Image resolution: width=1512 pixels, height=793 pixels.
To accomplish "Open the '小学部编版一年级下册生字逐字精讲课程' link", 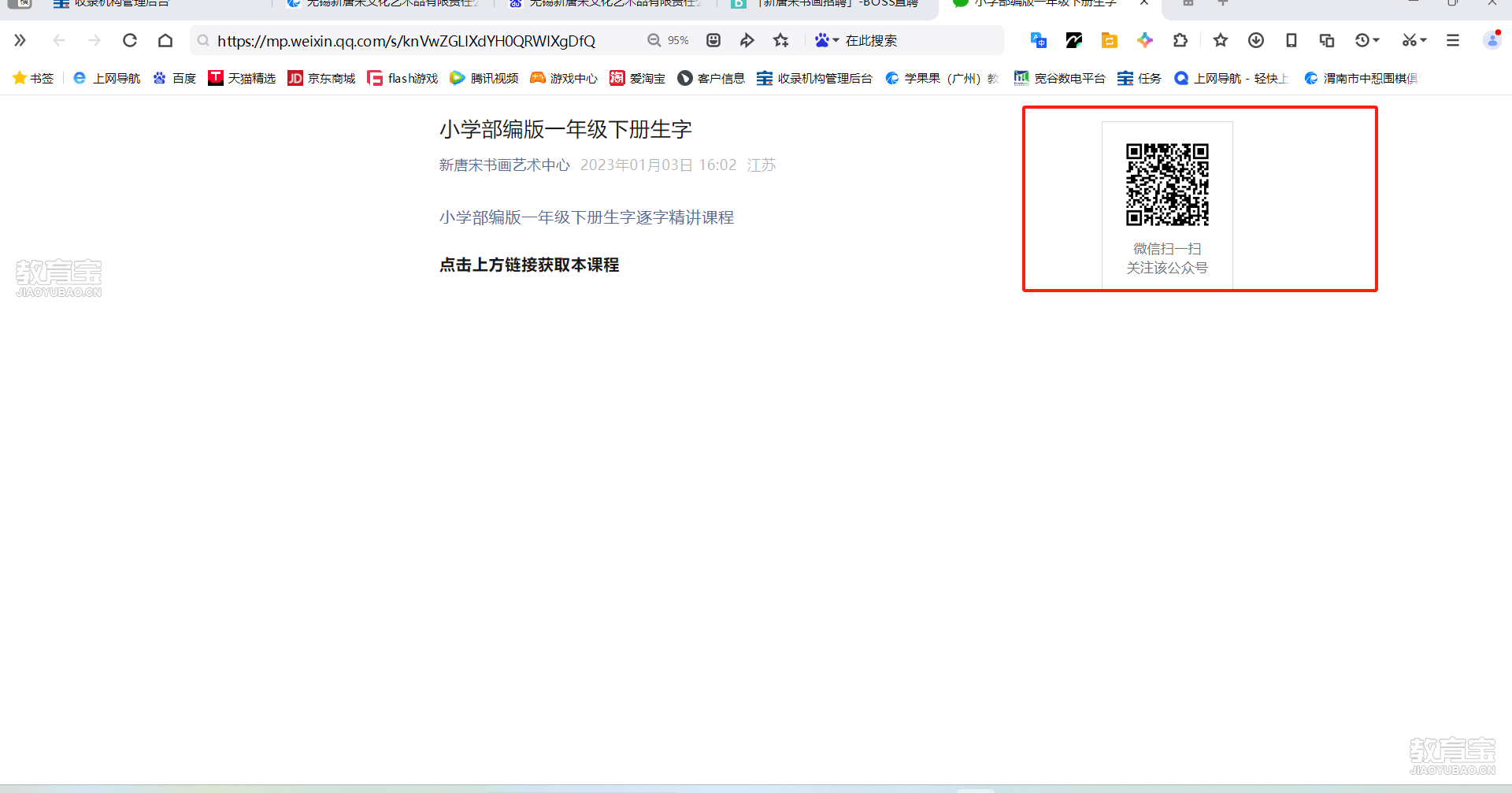I will pos(587,217).
